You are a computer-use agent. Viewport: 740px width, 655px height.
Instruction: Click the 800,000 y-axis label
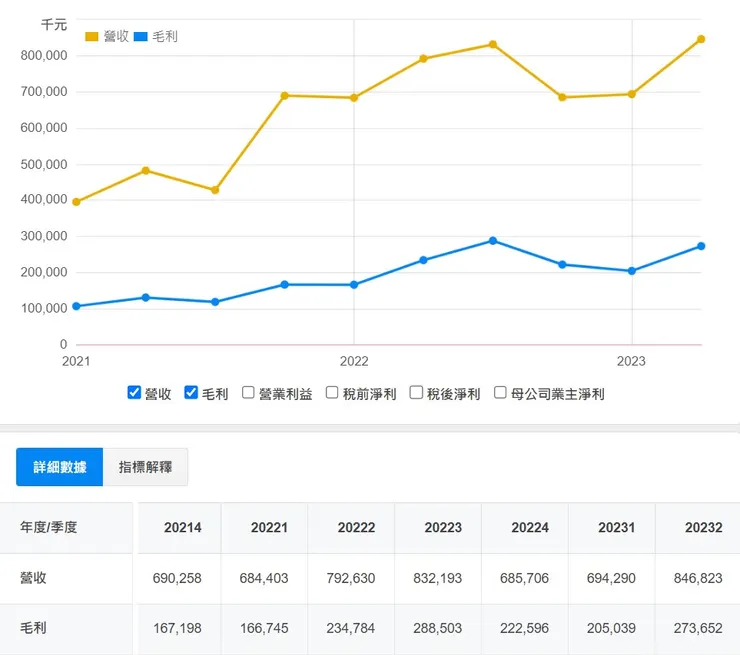tap(44, 56)
